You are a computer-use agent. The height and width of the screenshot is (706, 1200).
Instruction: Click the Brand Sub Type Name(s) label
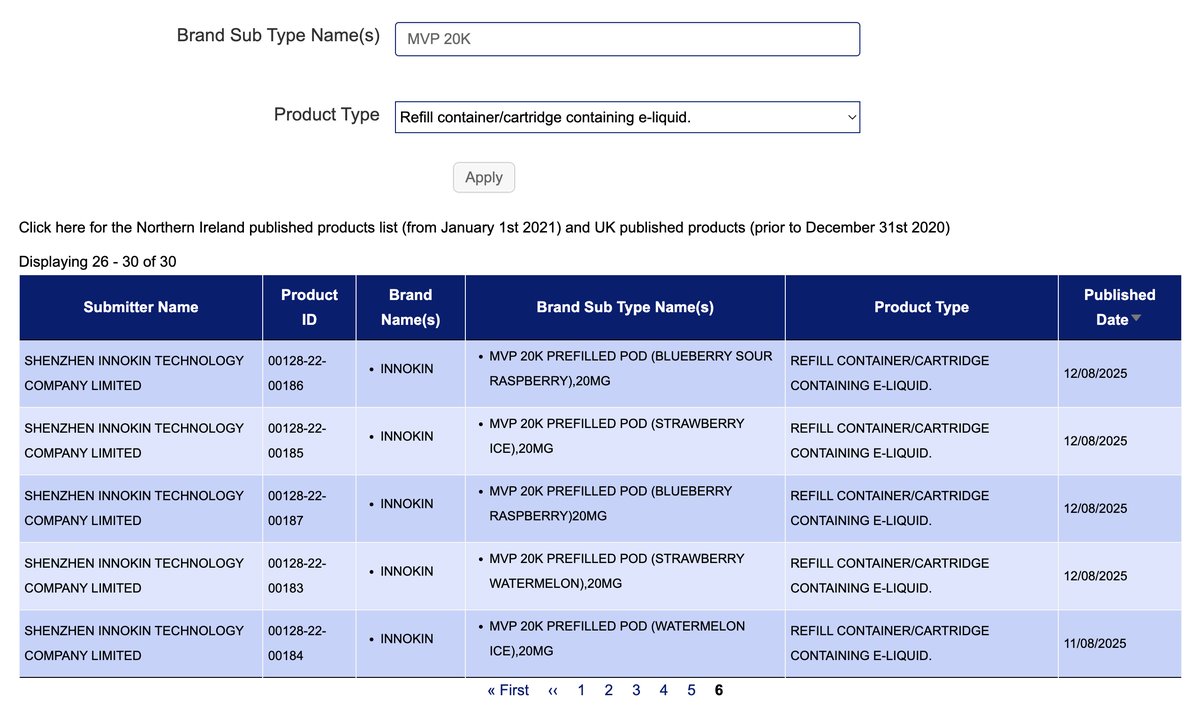(278, 35)
